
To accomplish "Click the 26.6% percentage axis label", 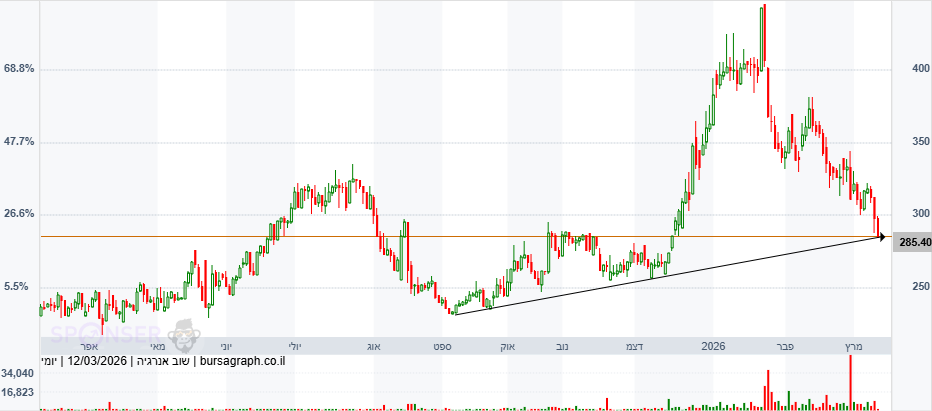I will click(19, 214).
